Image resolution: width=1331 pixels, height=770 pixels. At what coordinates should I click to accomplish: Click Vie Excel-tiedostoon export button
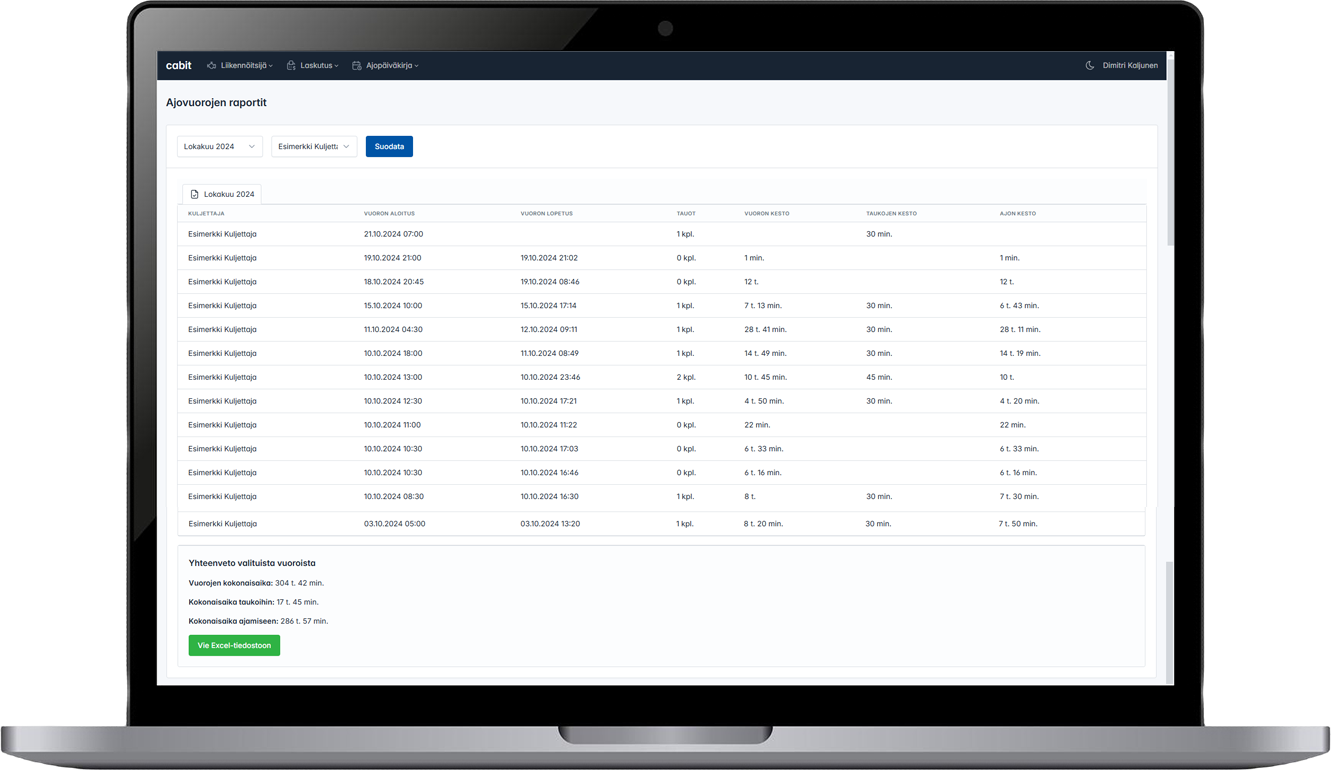[x=234, y=646]
